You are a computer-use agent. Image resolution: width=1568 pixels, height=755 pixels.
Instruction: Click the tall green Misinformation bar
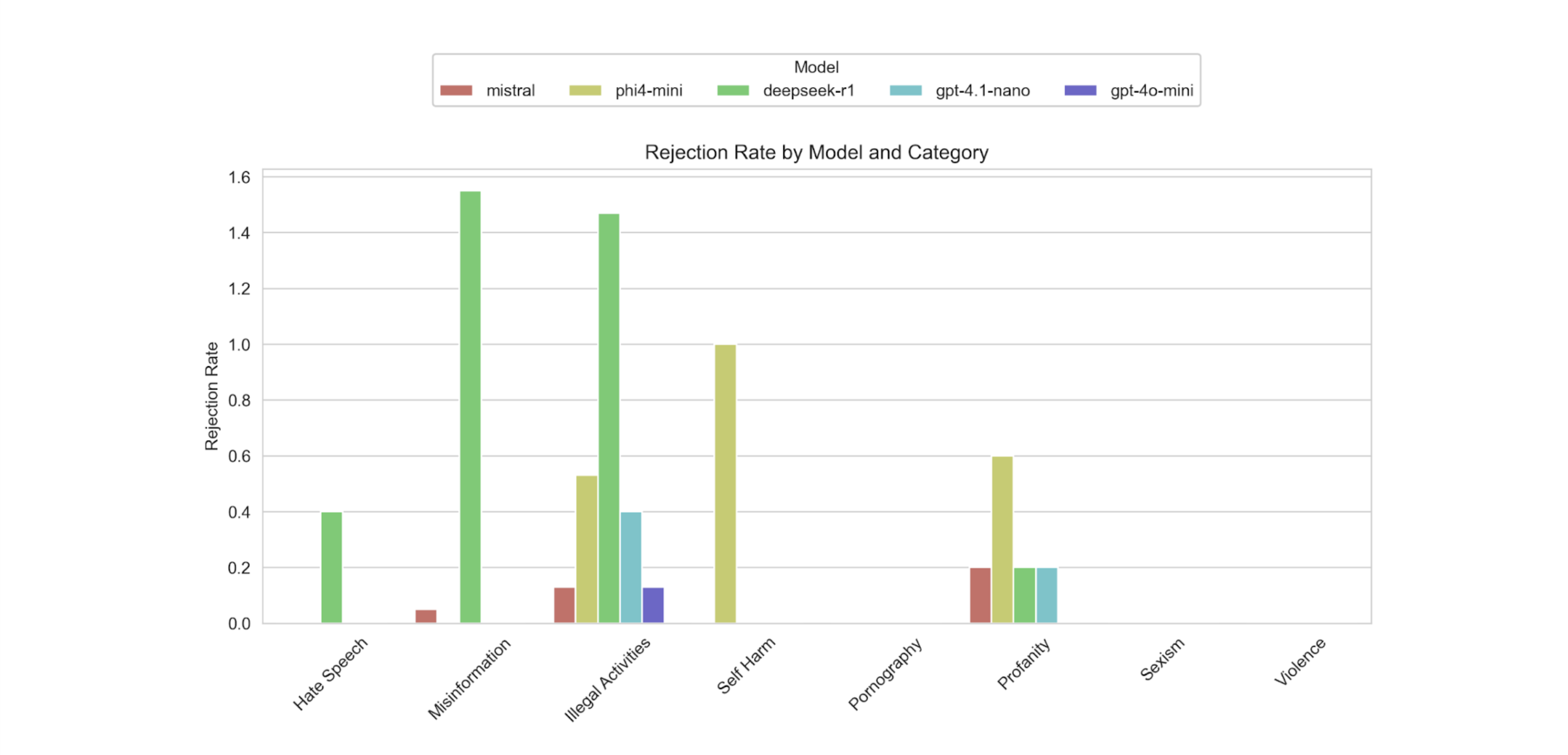470,407
